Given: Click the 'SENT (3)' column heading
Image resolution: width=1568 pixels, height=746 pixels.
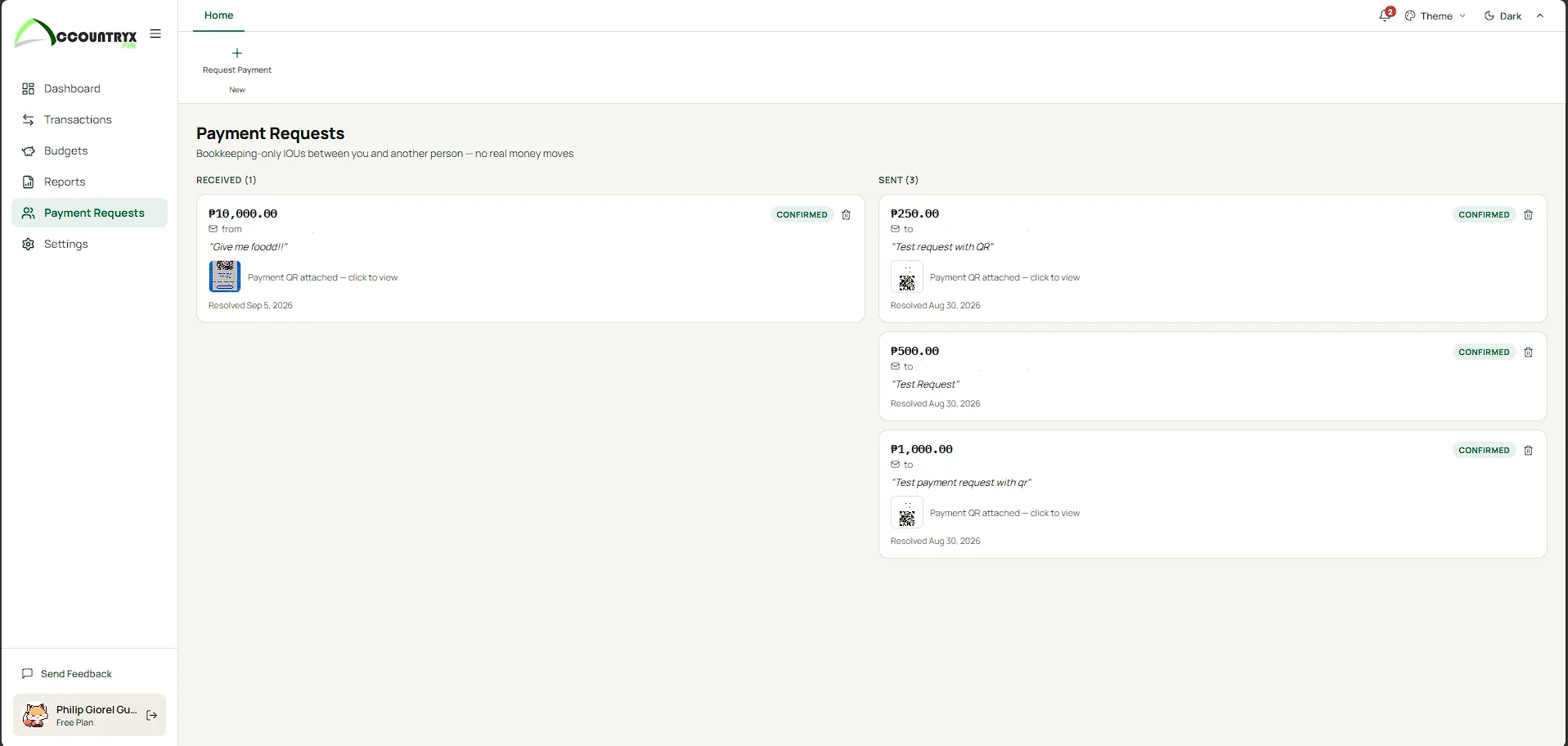Looking at the screenshot, I should 898,180.
